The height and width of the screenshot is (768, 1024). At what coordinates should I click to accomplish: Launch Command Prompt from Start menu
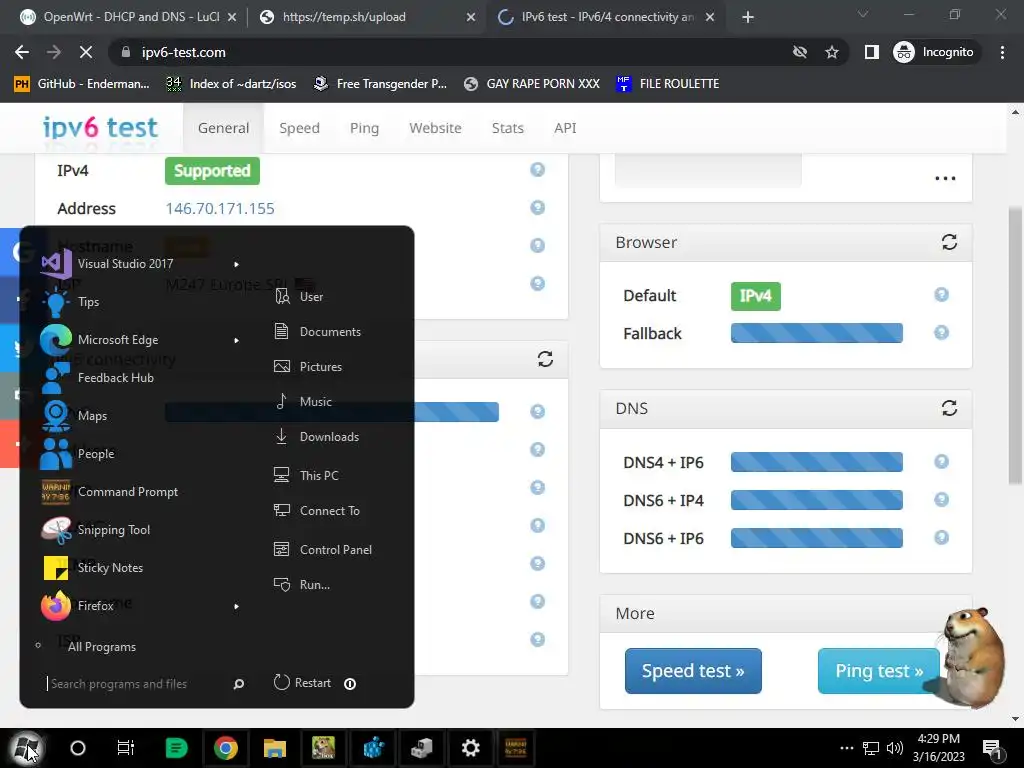click(127, 492)
